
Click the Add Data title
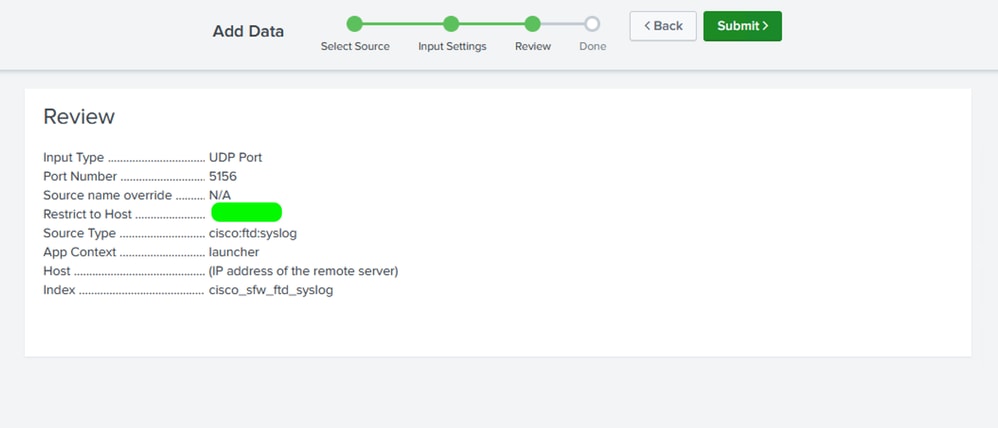[x=248, y=31]
